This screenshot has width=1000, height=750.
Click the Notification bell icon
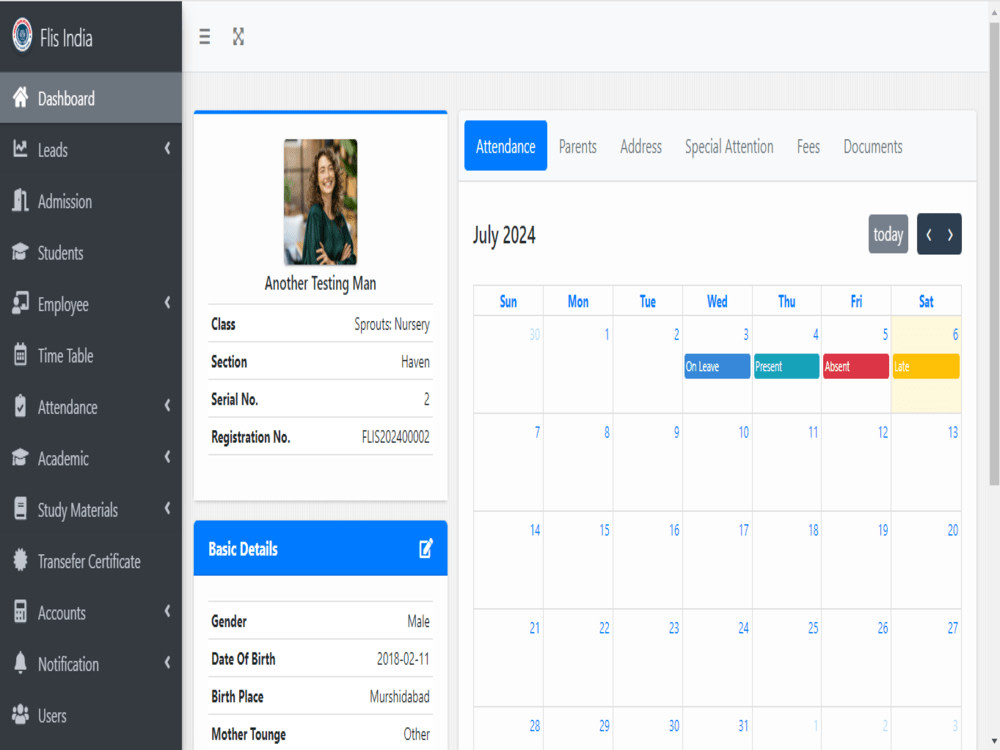(20, 663)
